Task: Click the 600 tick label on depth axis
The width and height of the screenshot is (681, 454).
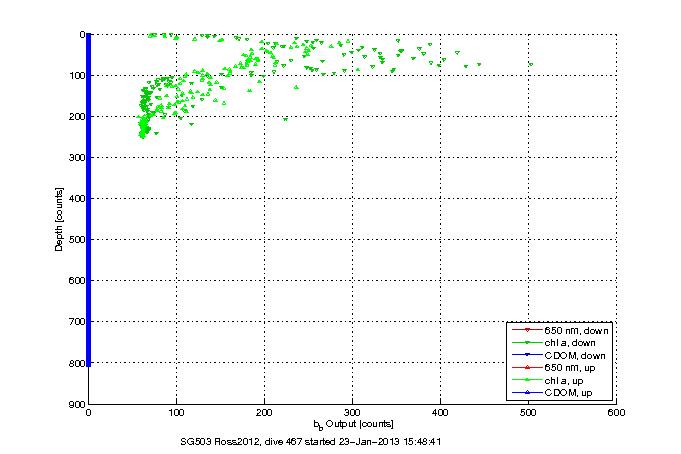Action: (x=76, y=281)
